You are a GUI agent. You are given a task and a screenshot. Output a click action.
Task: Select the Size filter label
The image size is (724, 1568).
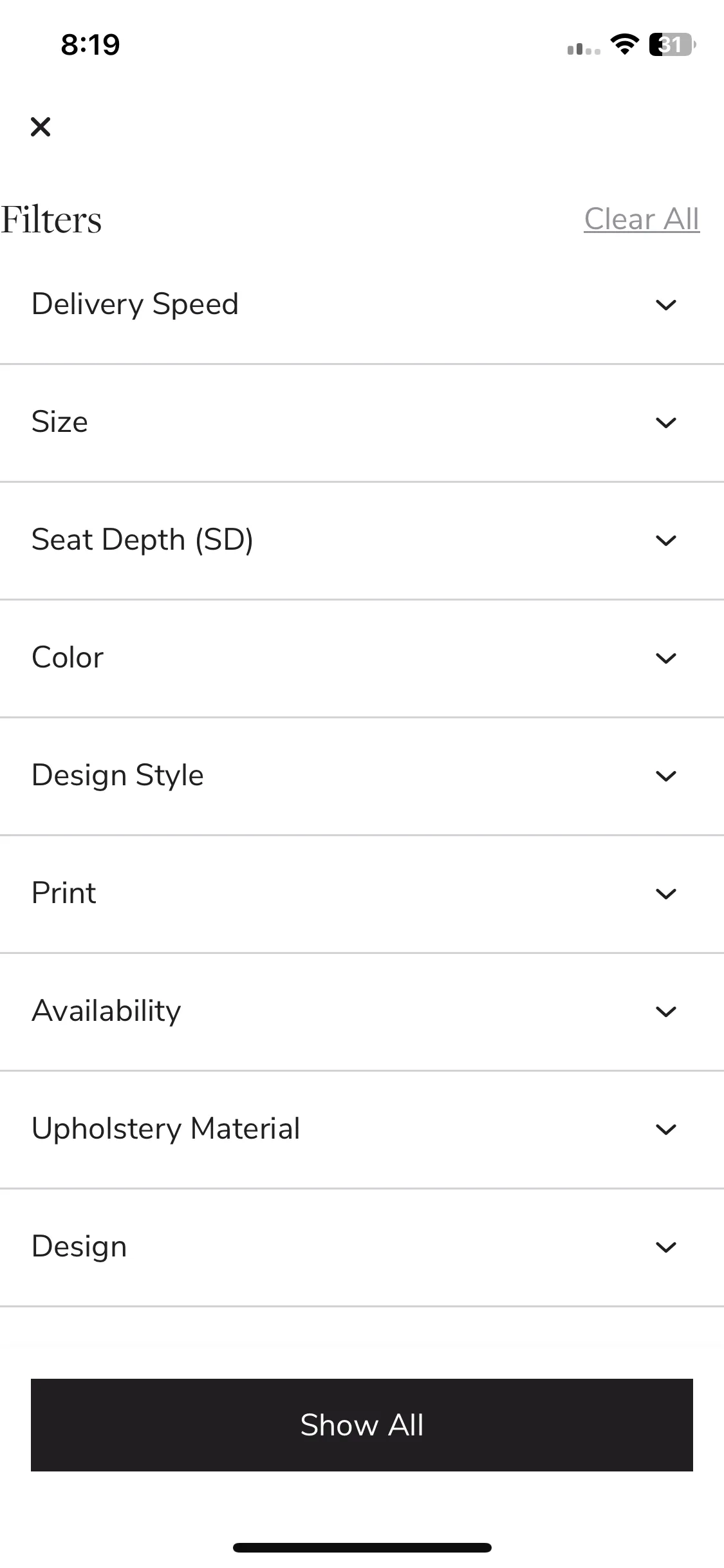coord(60,422)
